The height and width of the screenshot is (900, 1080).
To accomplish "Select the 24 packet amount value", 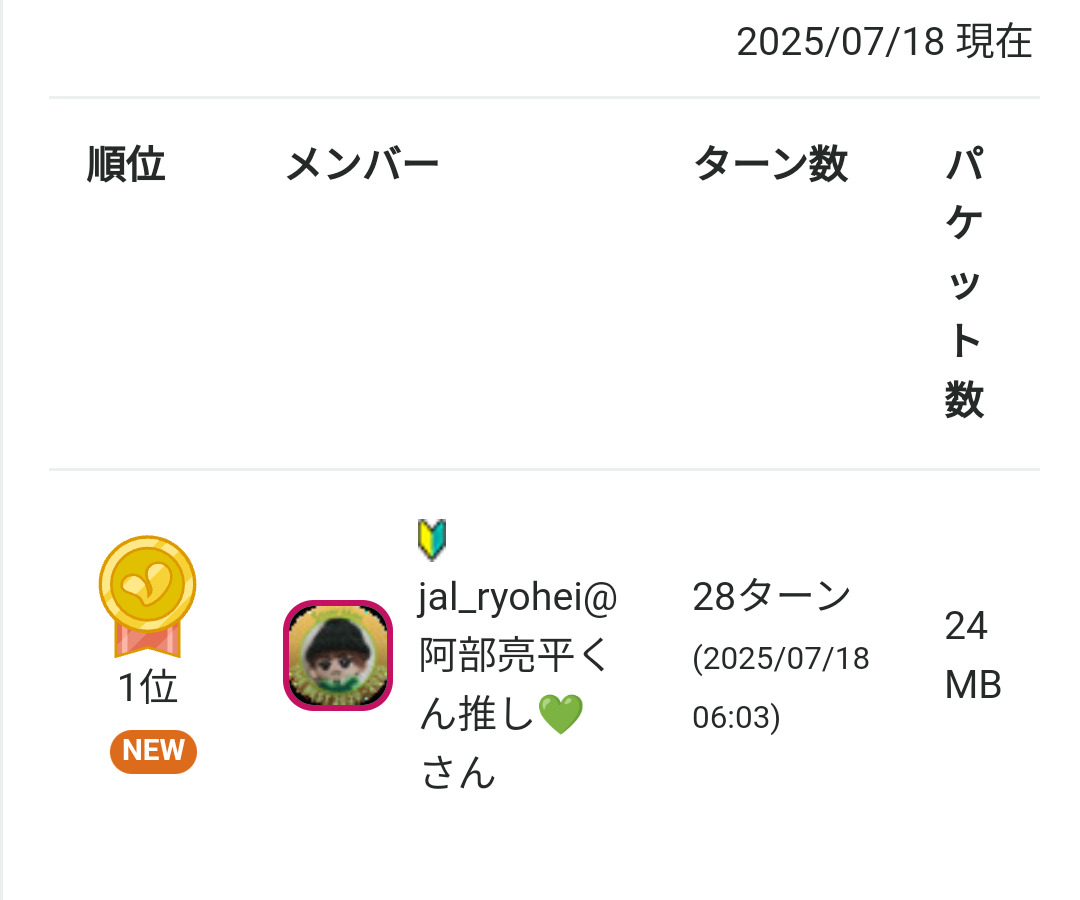I will [x=966, y=627].
